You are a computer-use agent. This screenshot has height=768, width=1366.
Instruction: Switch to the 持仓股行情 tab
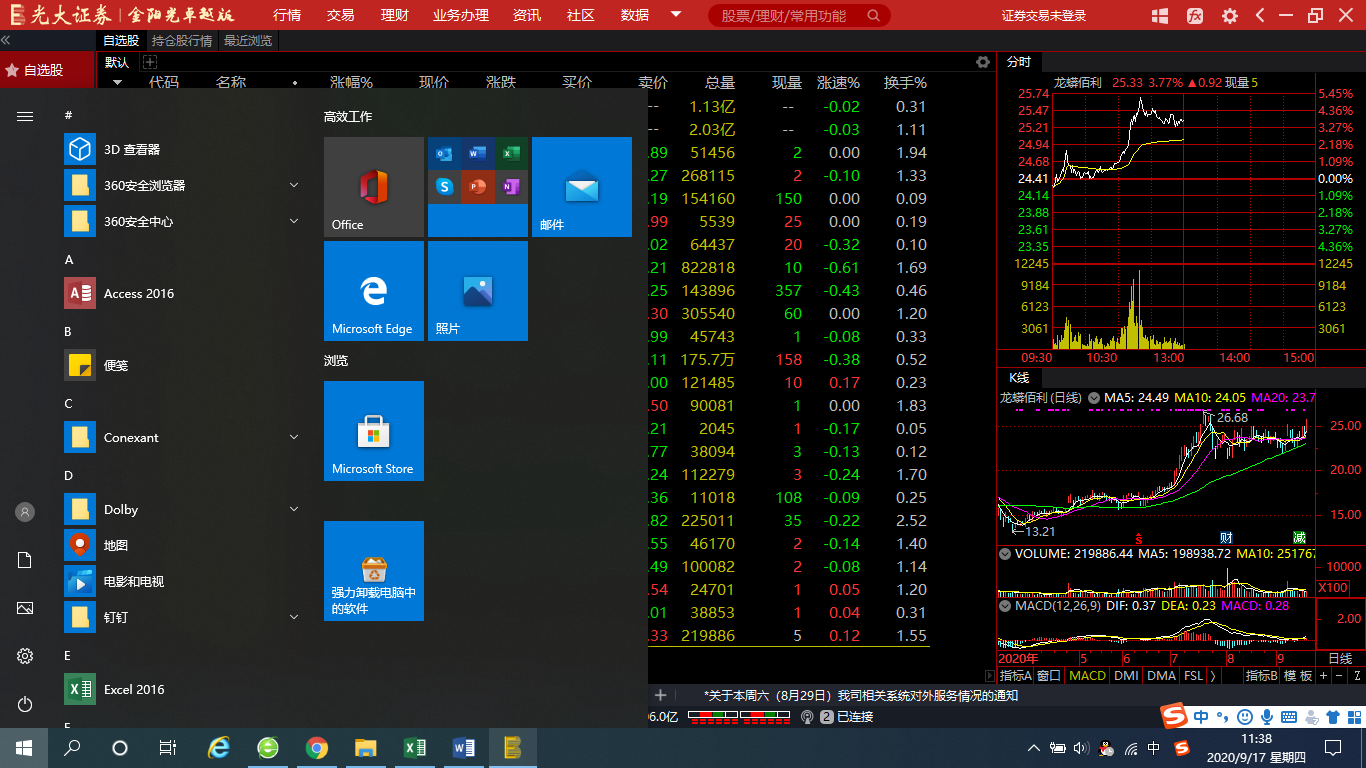click(181, 41)
